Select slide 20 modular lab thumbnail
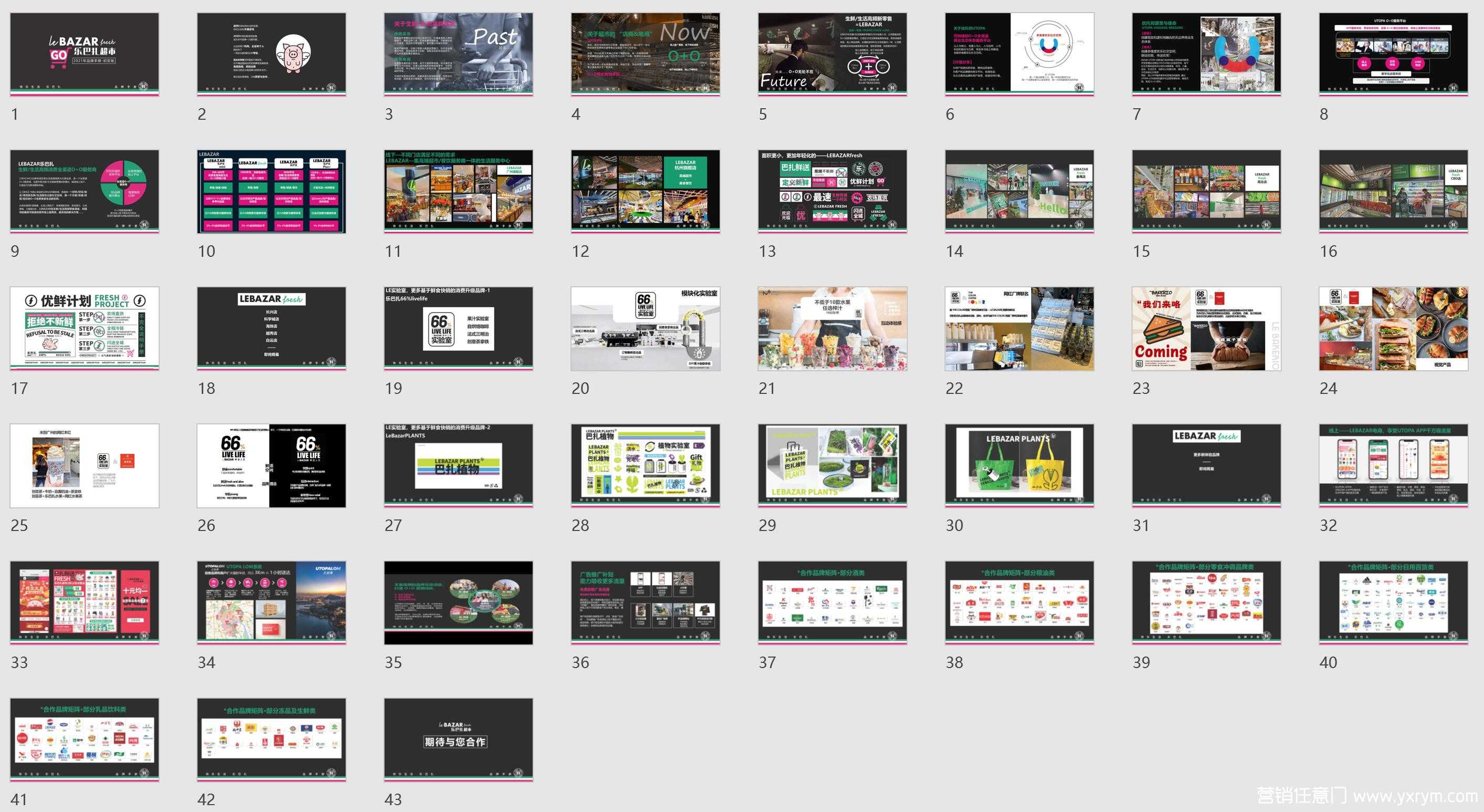This screenshot has width=1484, height=812. (x=645, y=328)
